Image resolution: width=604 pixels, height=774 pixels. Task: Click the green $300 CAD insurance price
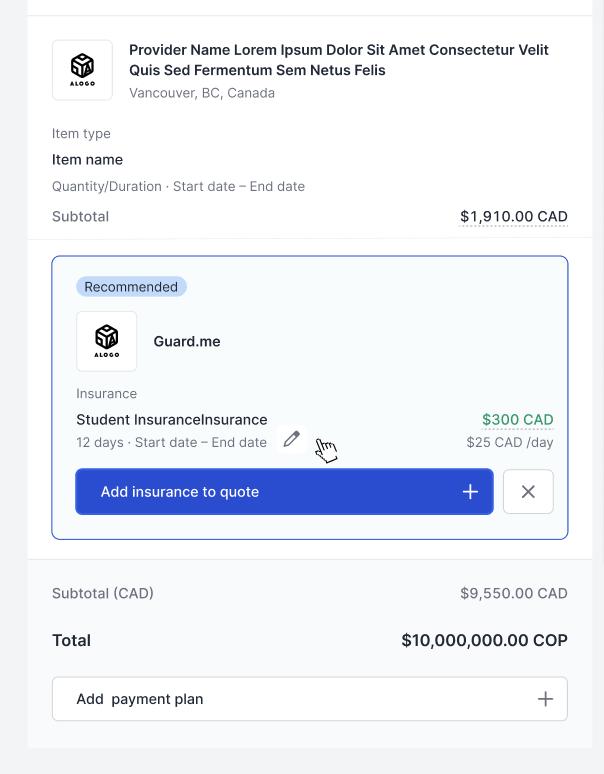click(x=517, y=420)
